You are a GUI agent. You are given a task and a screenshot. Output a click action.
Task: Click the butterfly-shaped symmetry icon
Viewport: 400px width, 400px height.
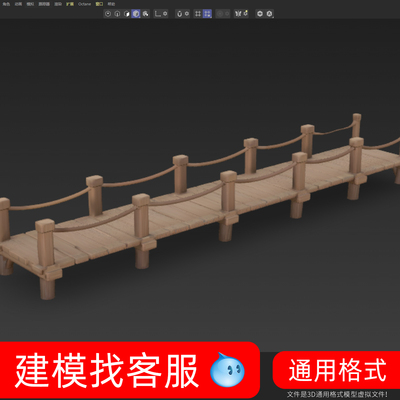(238, 14)
